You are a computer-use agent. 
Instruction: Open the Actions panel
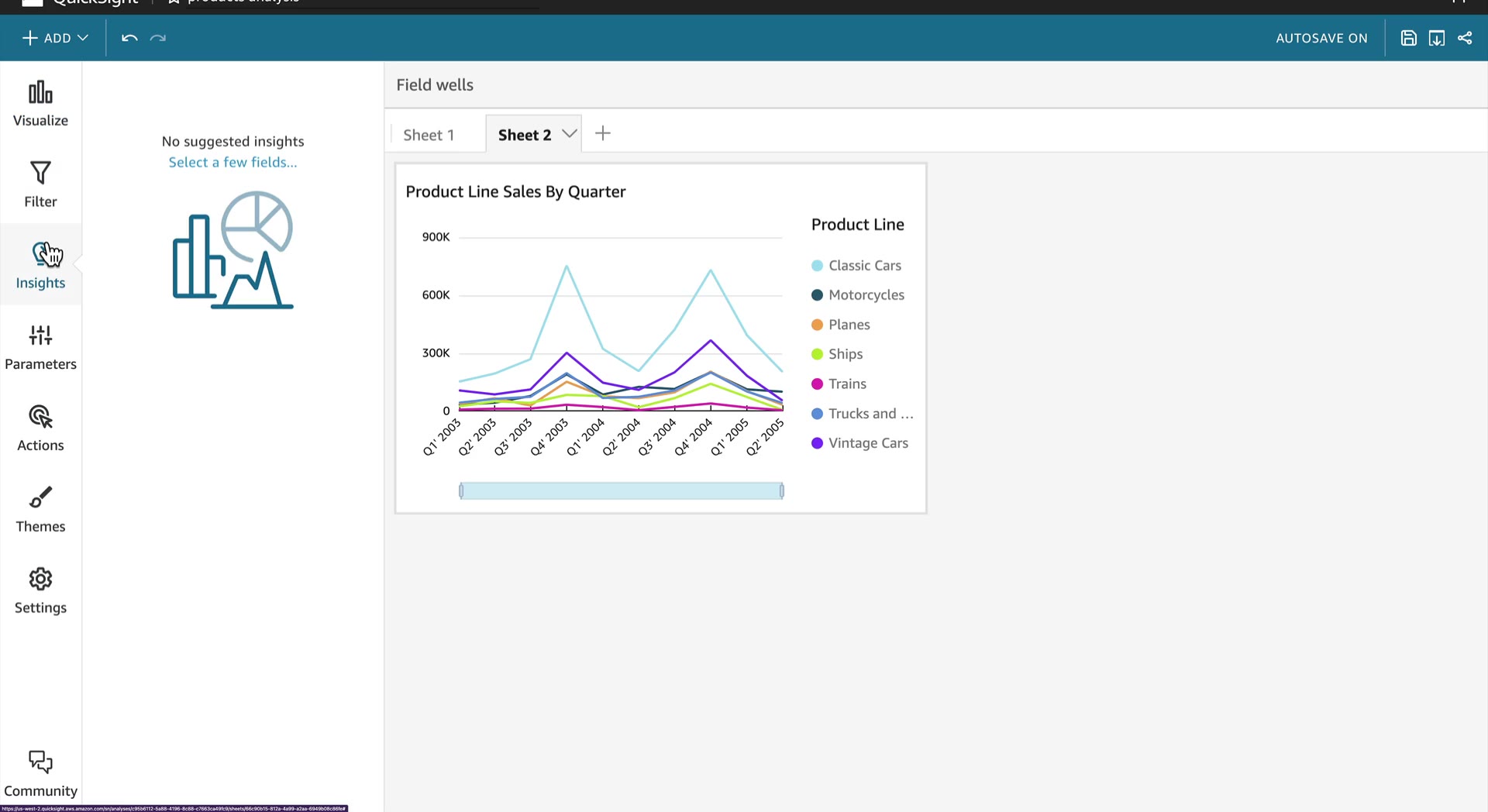tap(40, 428)
